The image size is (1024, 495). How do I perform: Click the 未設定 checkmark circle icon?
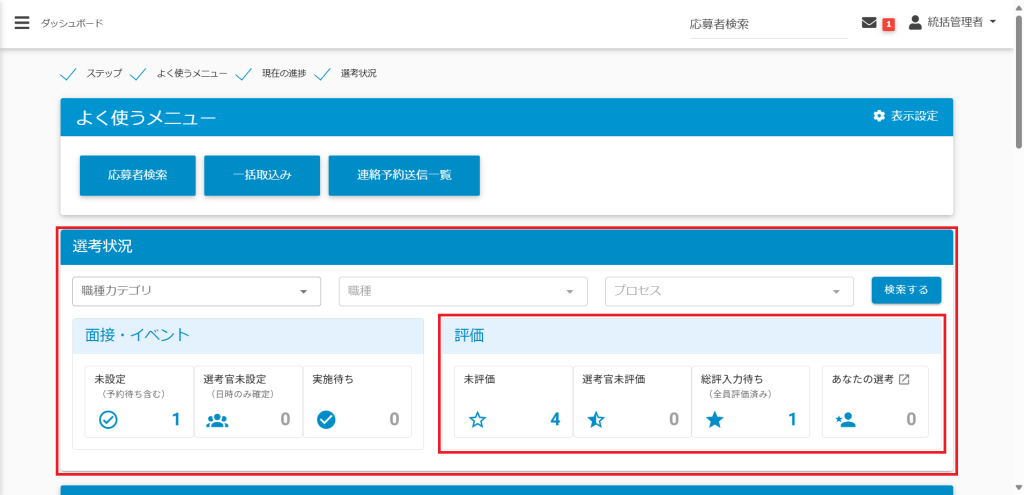coord(108,420)
